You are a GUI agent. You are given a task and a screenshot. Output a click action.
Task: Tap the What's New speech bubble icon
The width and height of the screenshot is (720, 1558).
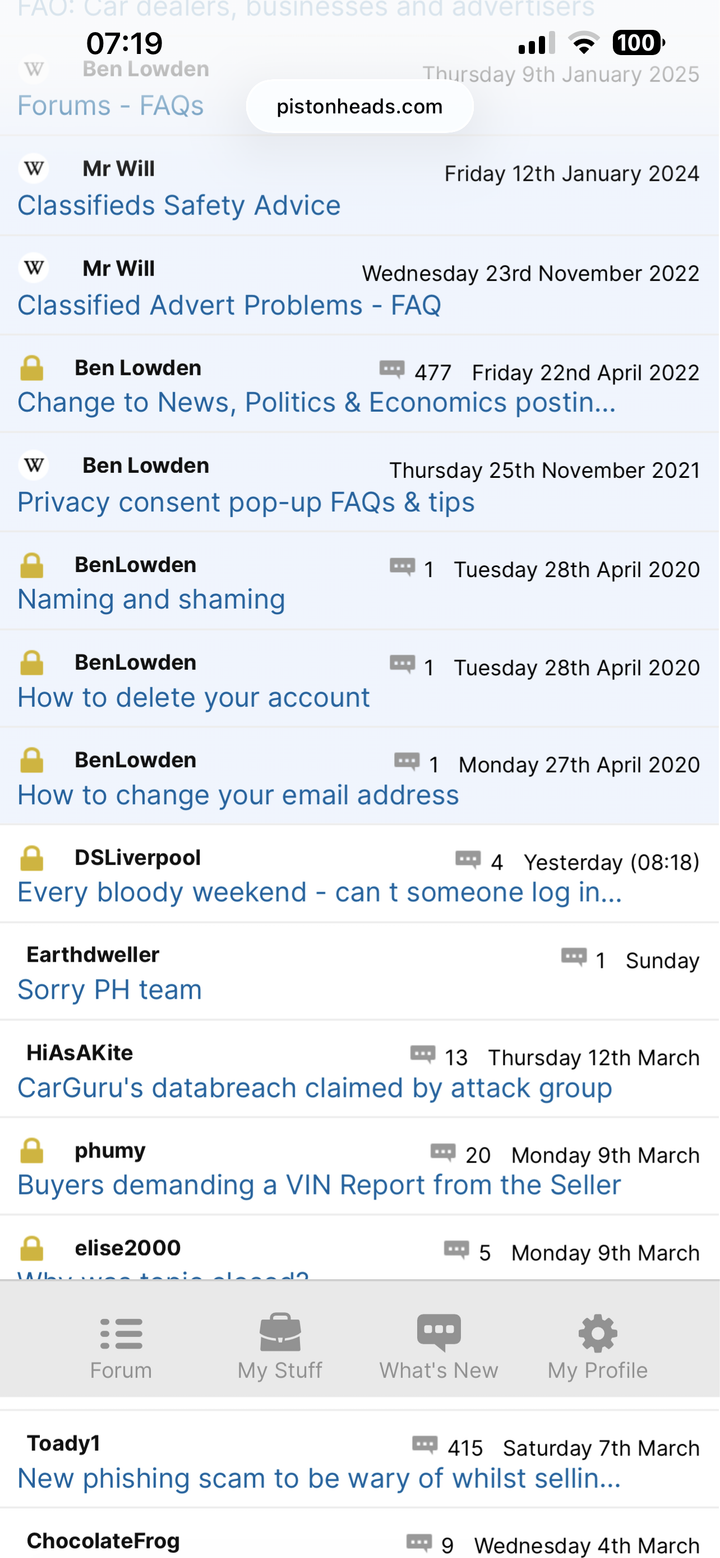pyautogui.click(x=438, y=1334)
